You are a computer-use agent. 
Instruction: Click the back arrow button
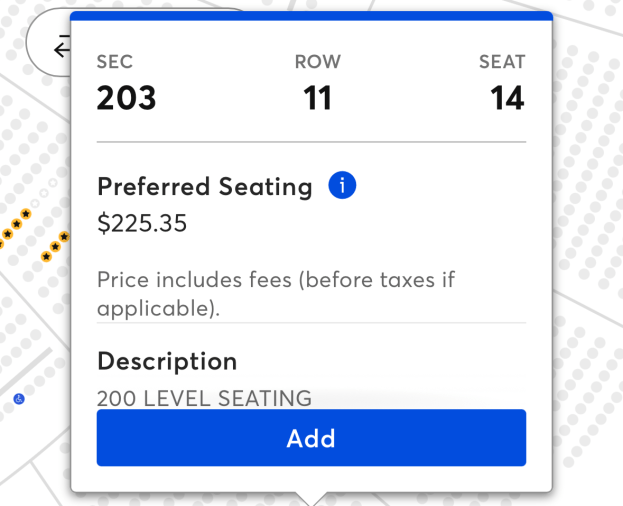coord(58,47)
